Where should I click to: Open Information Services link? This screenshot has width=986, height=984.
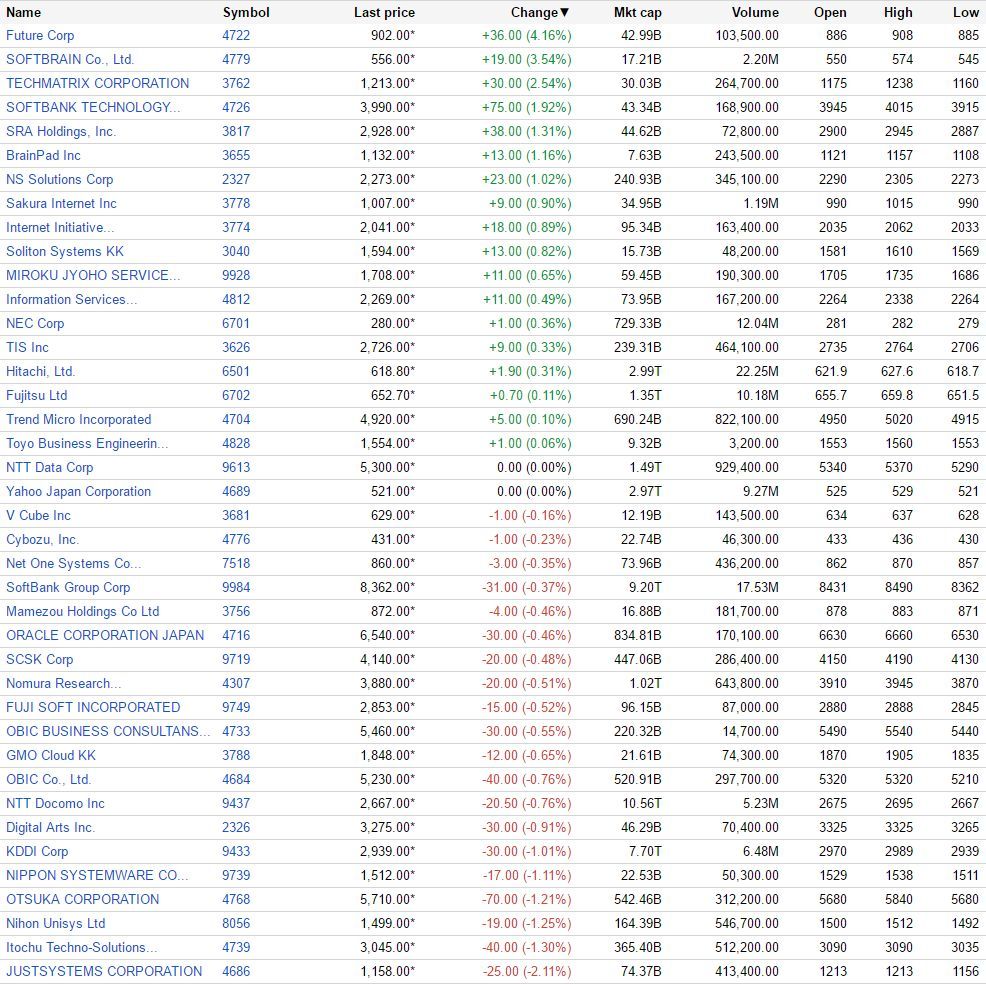(x=71, y=299)
